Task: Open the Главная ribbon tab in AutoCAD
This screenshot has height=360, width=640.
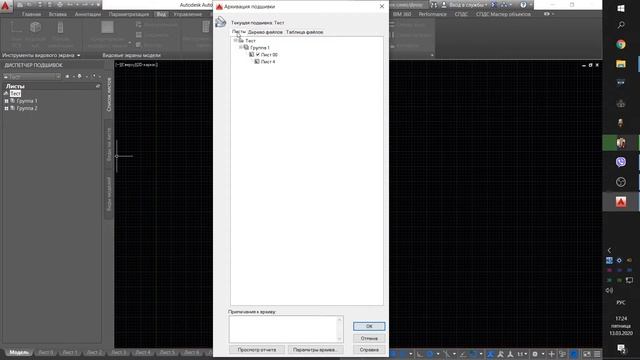Action: (31, 14)
